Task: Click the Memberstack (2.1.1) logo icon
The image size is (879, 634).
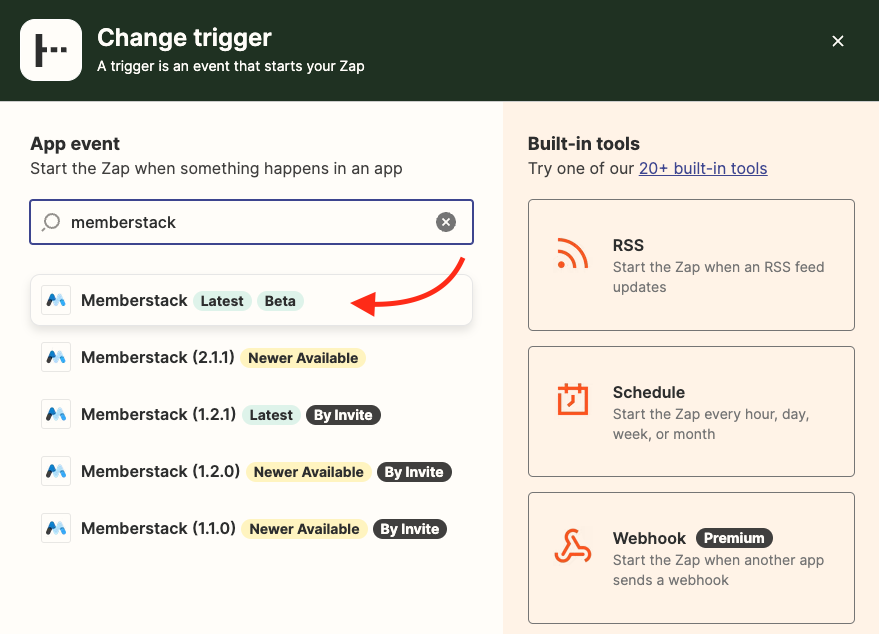Action: point(56,357)
